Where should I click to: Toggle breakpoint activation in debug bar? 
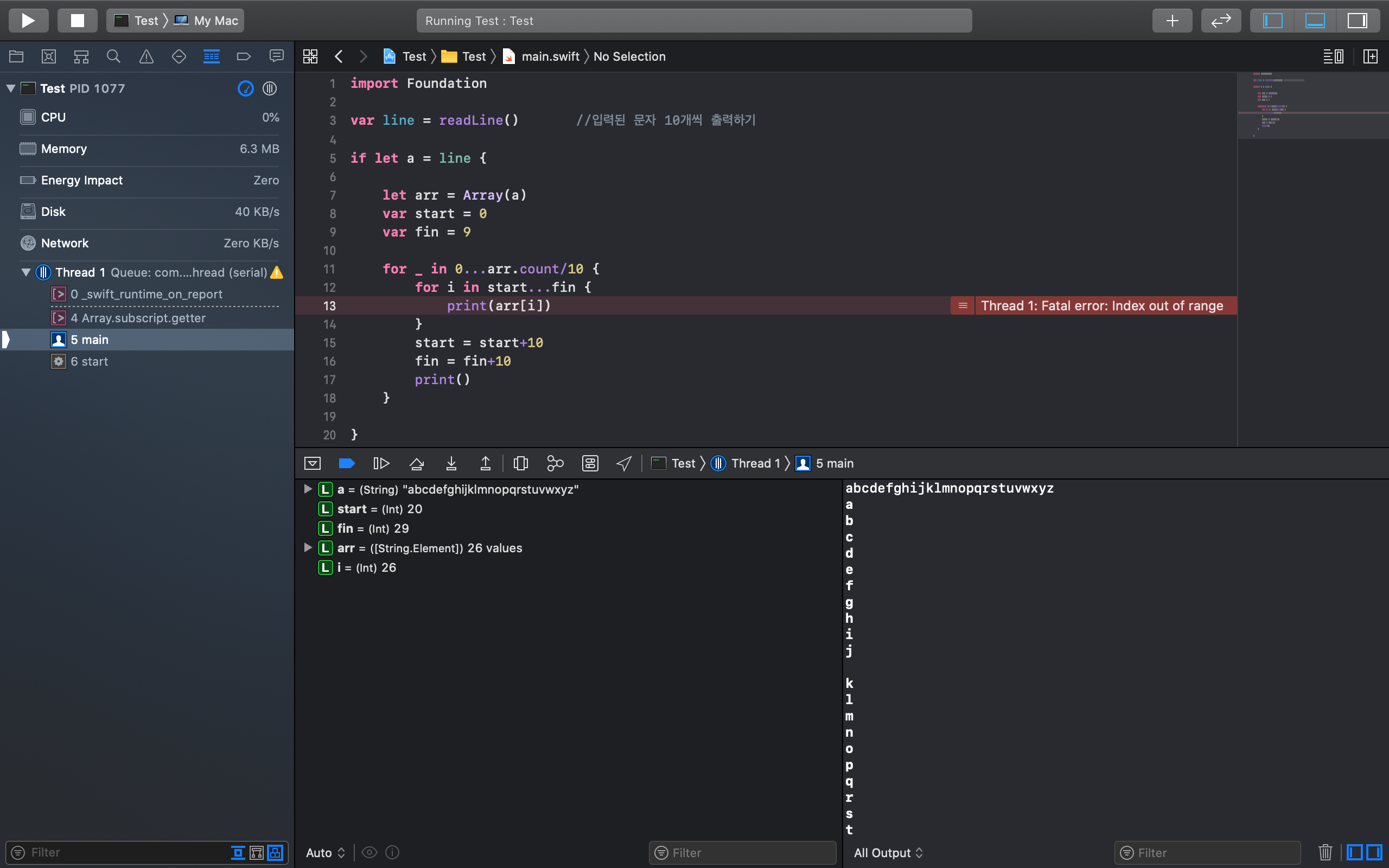click(347, 463)
